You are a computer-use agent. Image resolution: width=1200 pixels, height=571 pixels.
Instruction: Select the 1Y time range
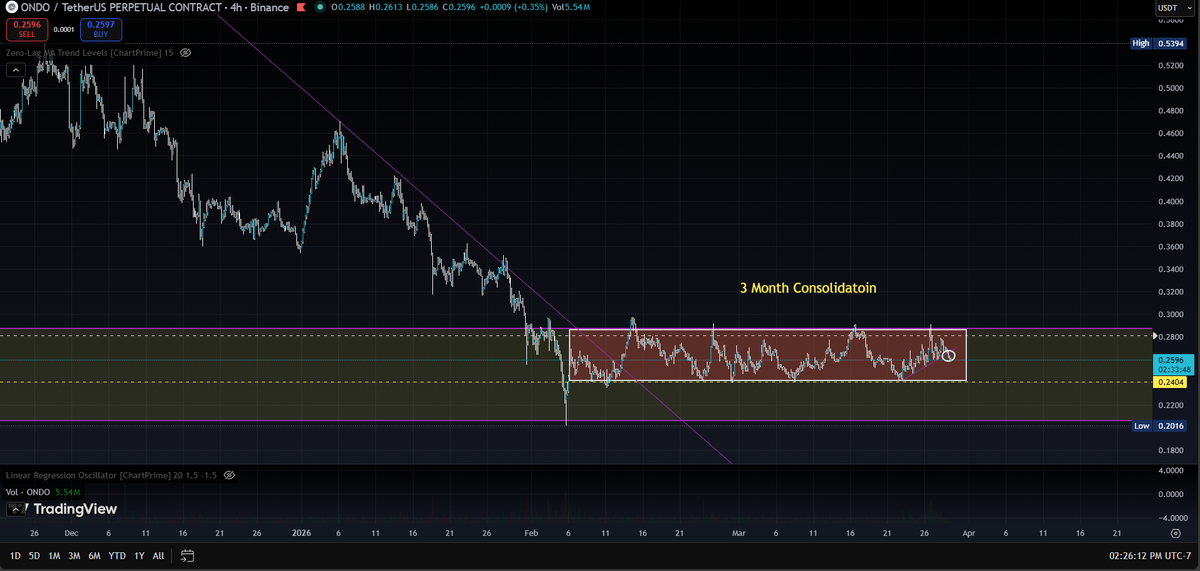coord(139,555)
